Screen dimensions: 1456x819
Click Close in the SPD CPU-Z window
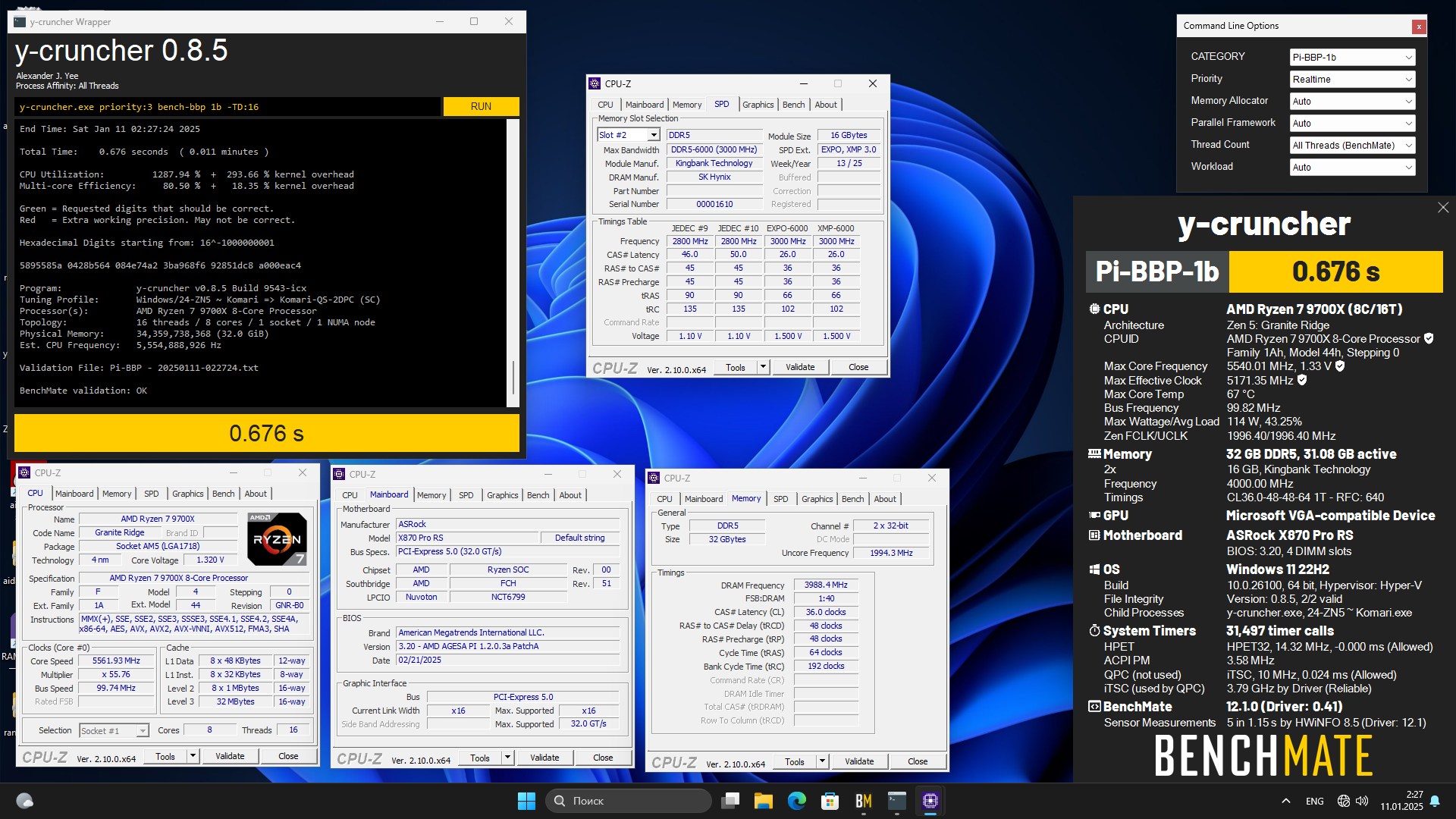(858, 367)
